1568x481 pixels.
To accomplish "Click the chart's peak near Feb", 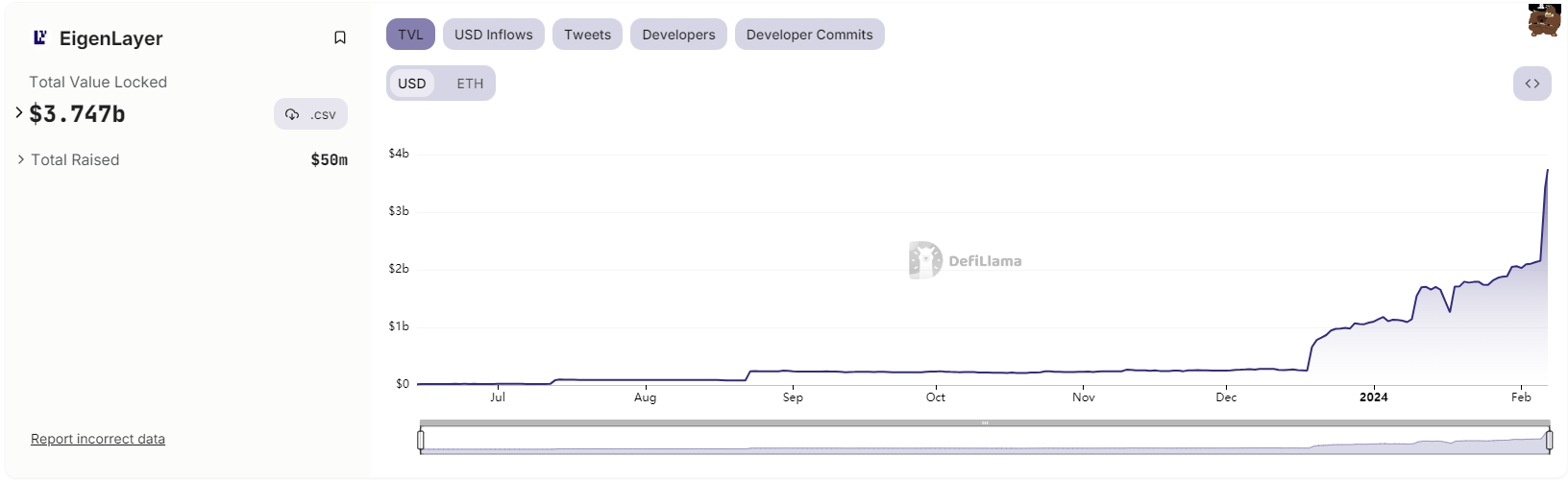I will pos(1547,171).
